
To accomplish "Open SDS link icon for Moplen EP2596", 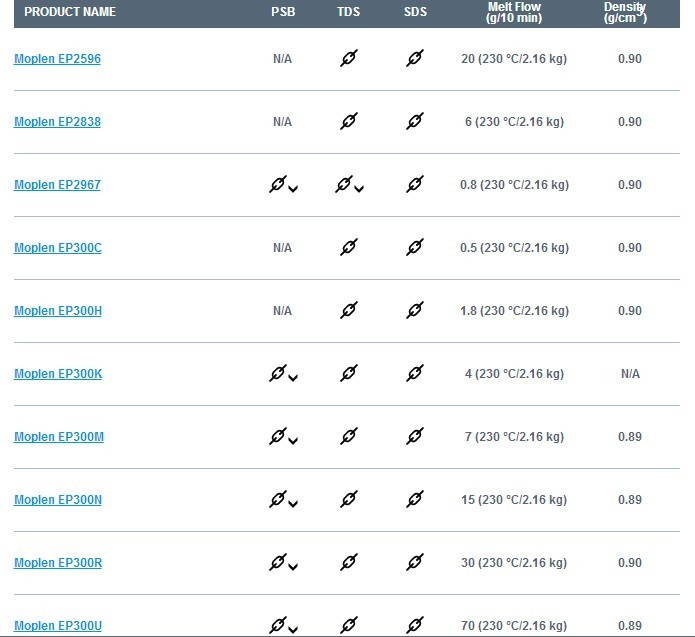I will coord(415,58).
